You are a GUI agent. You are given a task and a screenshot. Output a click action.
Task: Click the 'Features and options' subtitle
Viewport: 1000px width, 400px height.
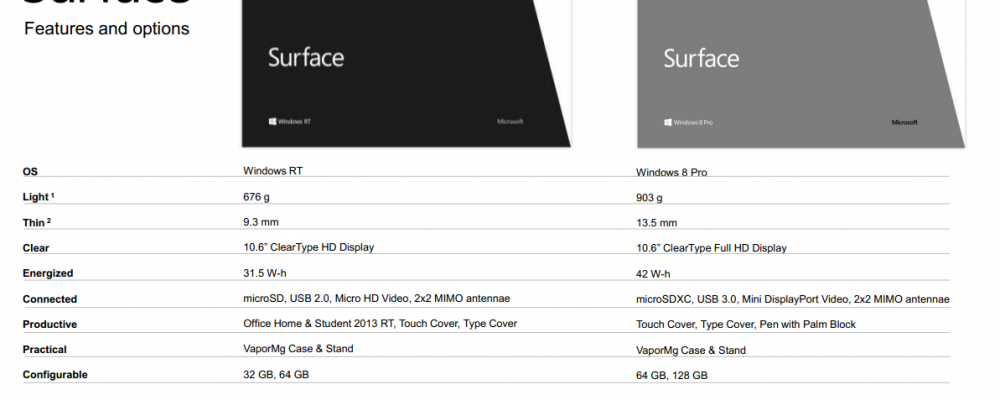(x=107, y=29)
